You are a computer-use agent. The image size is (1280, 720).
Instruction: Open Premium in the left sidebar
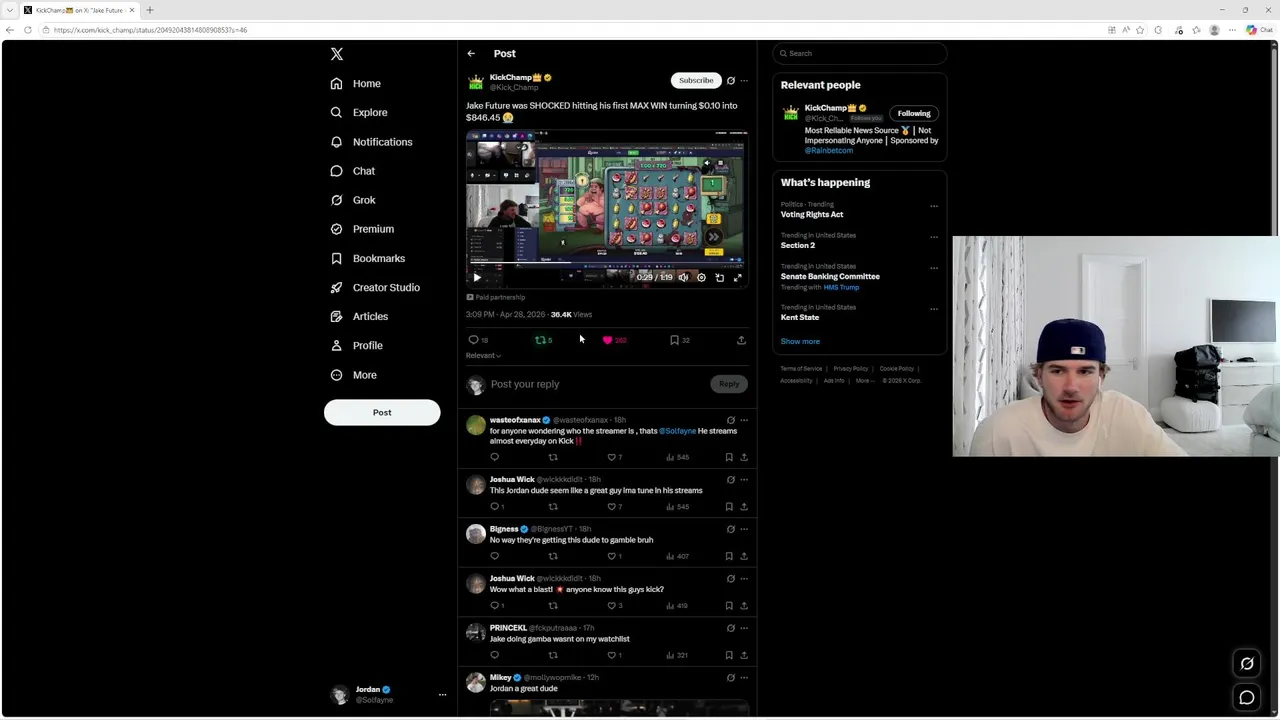pos(362,229)
